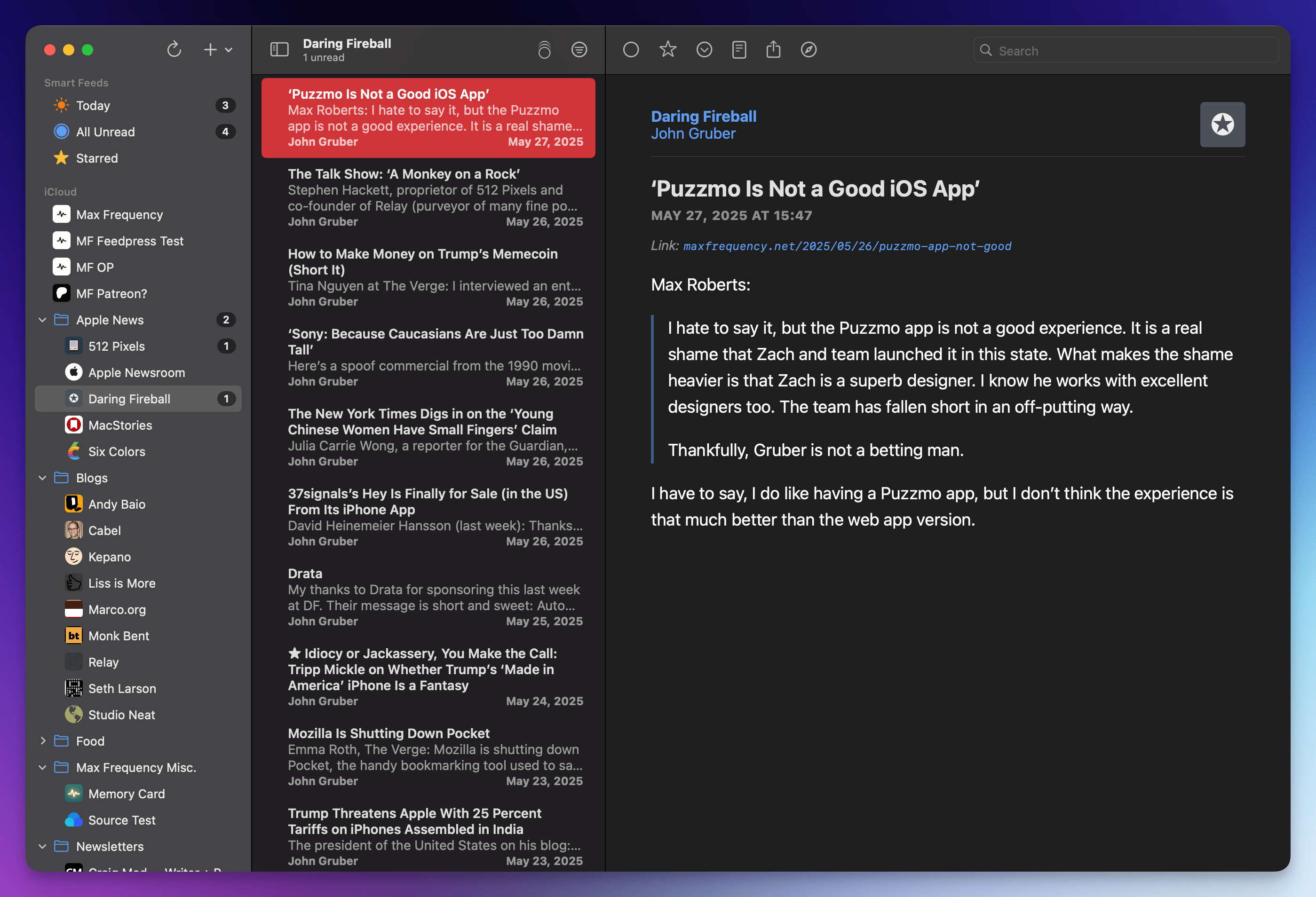This screenshot has height=897, width=1316.
Task: Click the Daring Fireball title link
Action: [x=703, y=116]
